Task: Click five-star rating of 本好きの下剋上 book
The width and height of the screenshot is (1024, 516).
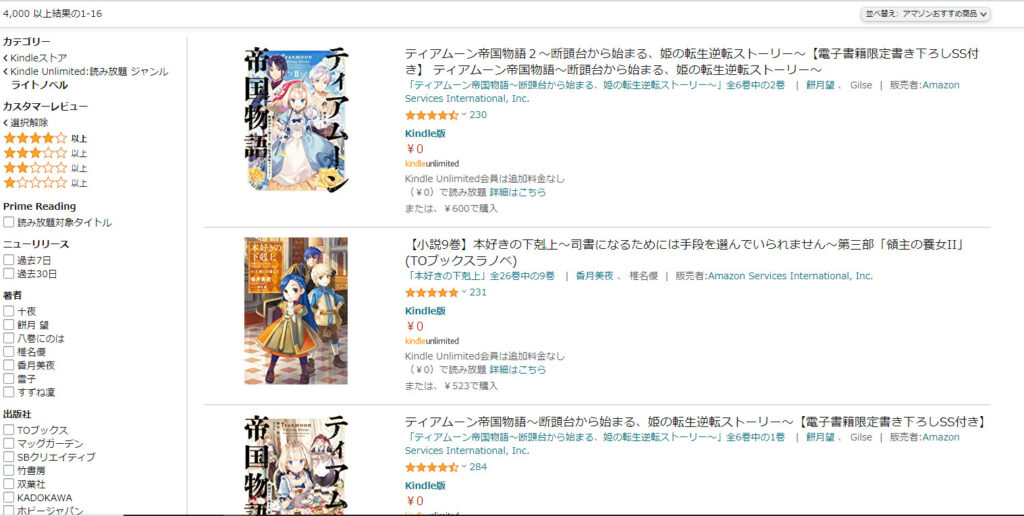Action: [x=432, y=292]
